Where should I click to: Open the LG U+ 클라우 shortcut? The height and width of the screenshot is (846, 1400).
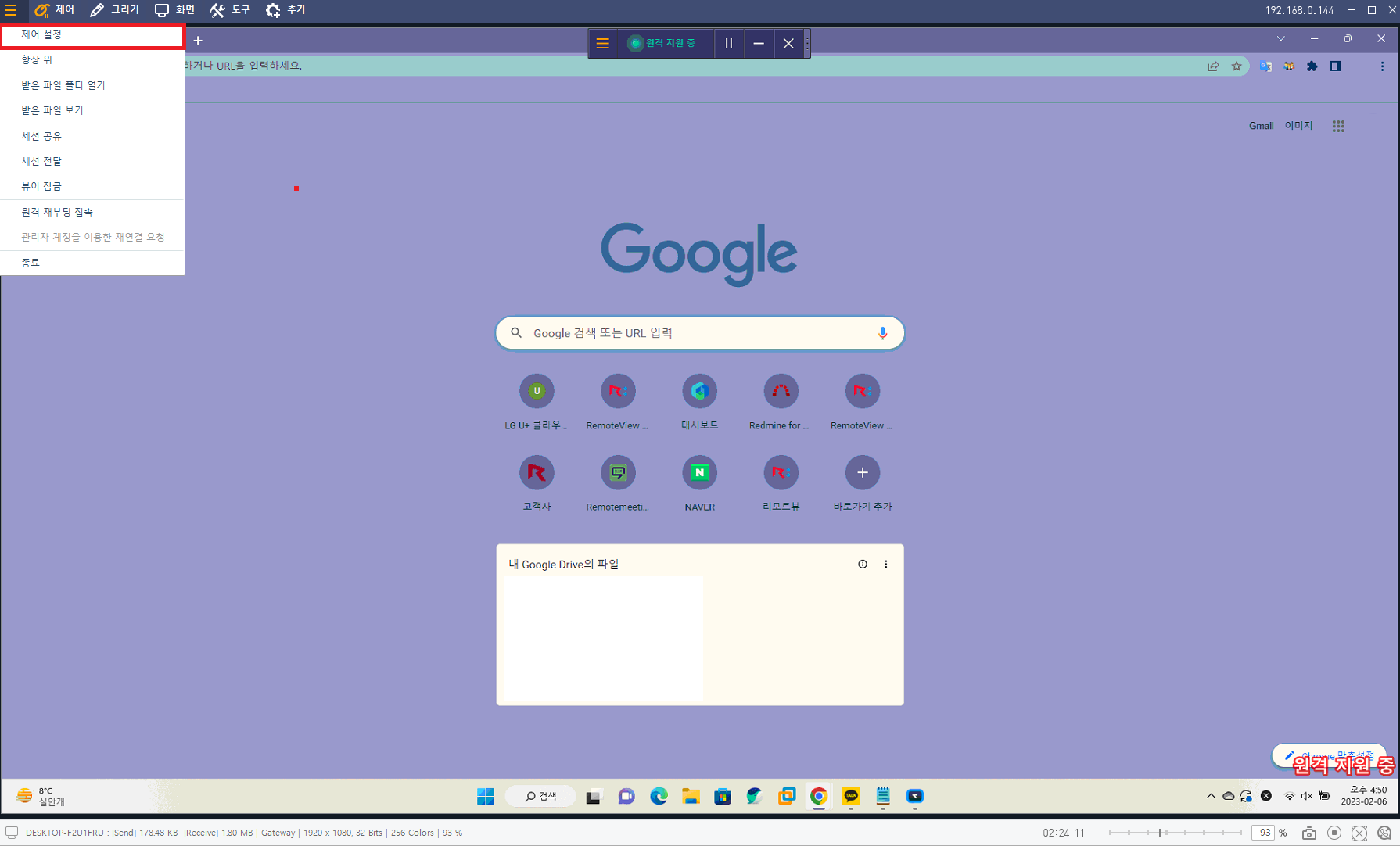point(537,403)
